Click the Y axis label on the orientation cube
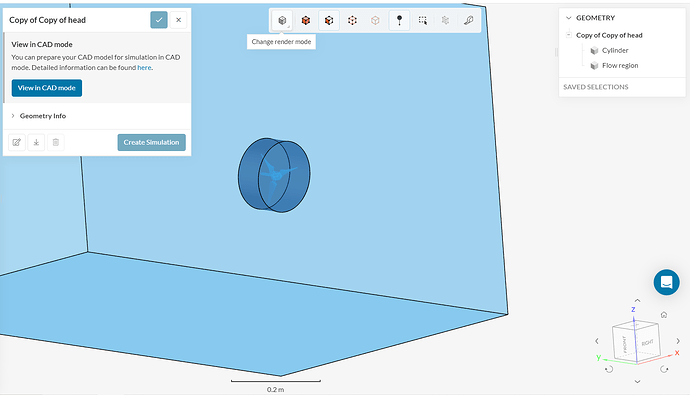The image size is (690, 395). click(598, 358)
